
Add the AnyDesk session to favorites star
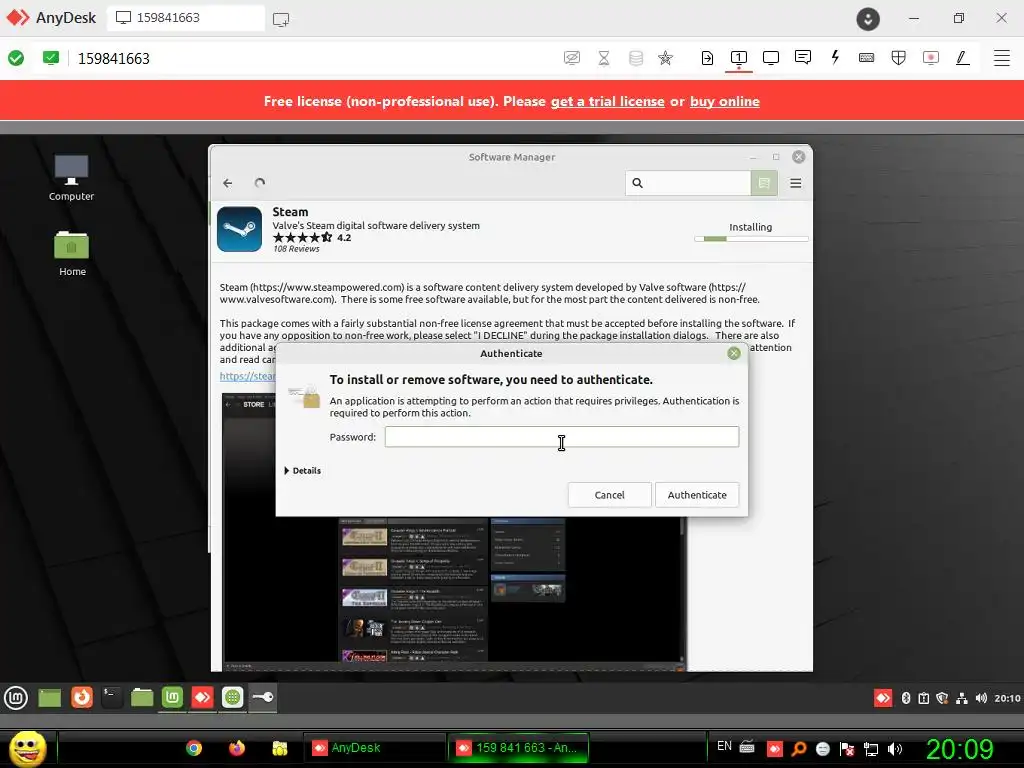pyautogui.click(x=665, y=58)
